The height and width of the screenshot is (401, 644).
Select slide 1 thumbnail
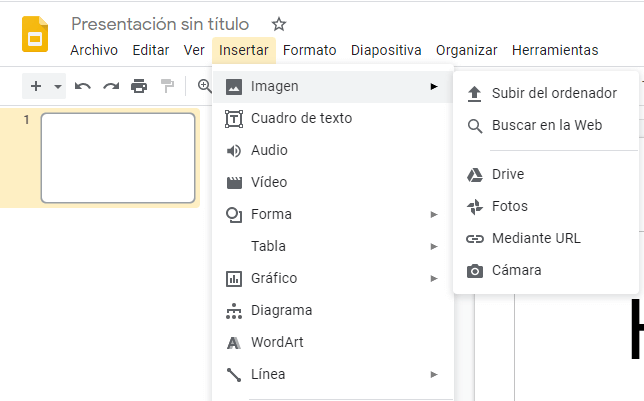click(118, 158)
